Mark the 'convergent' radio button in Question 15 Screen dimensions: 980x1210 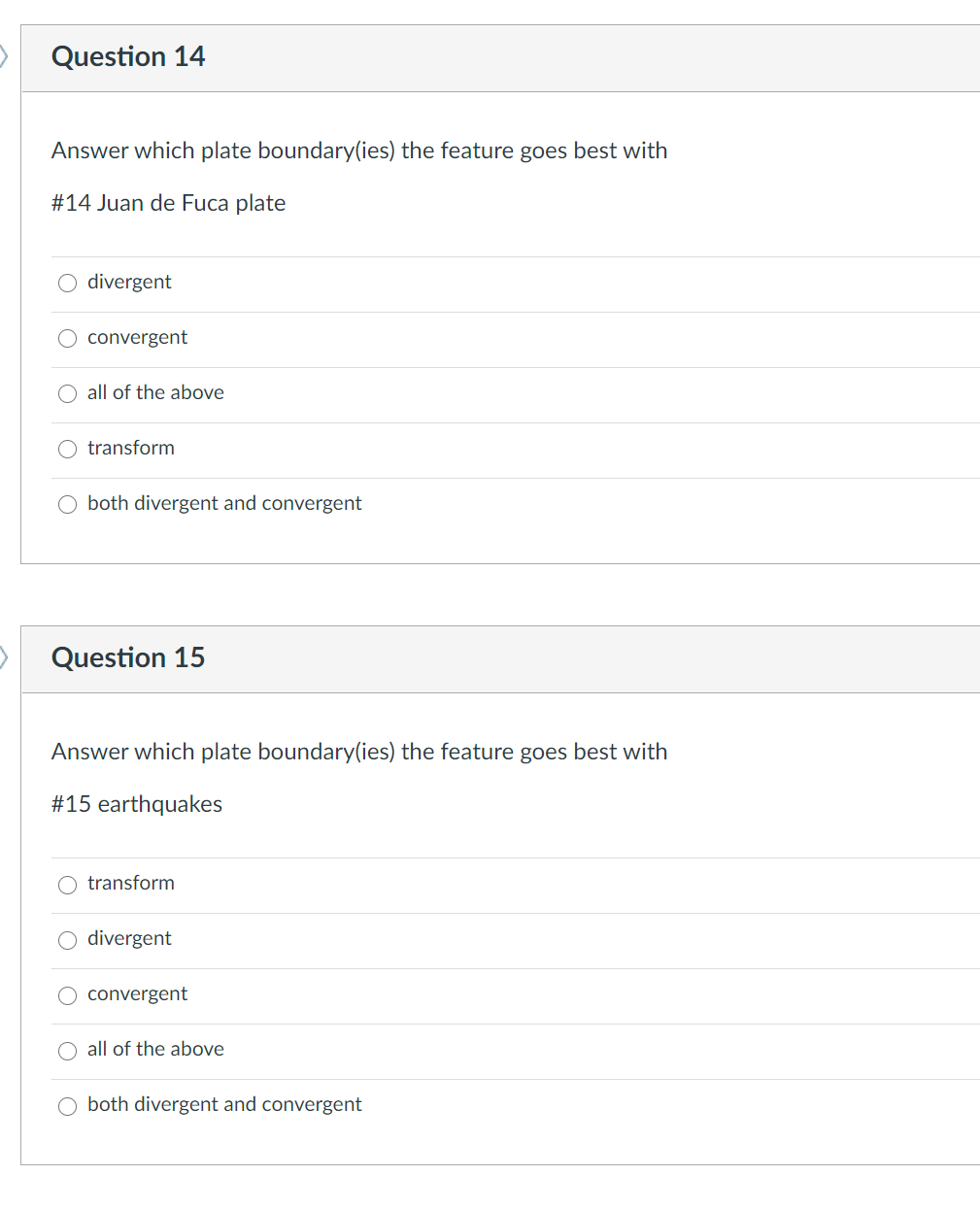point(67,994)
